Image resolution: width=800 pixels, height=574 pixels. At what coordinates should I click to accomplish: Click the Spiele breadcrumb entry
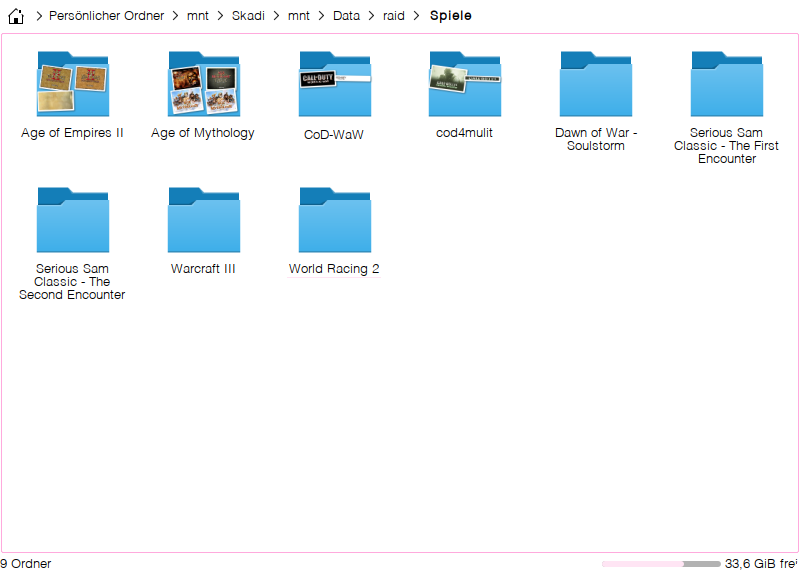pos(451,16)
